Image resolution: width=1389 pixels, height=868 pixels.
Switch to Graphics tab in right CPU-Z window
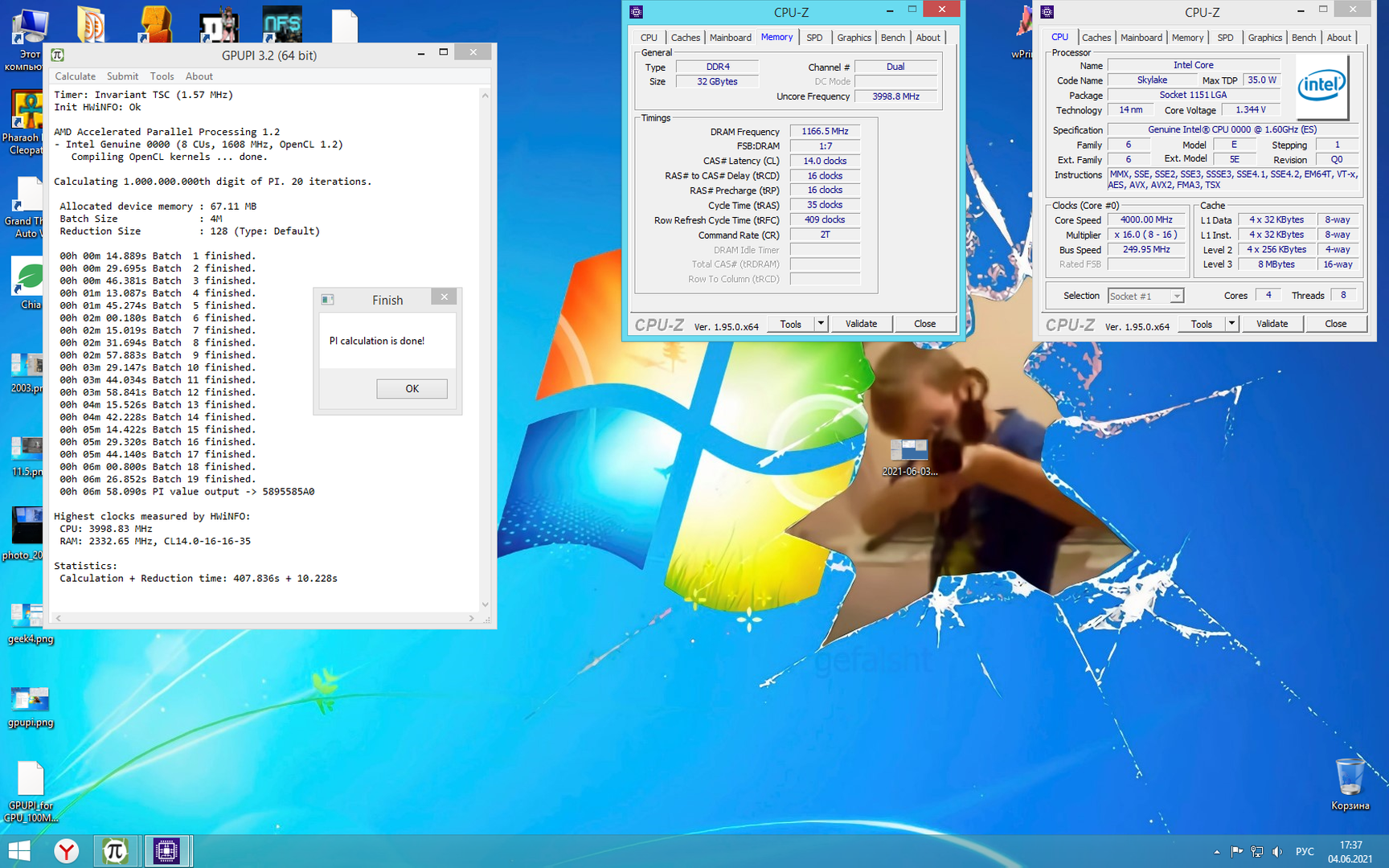(1264, 38)
